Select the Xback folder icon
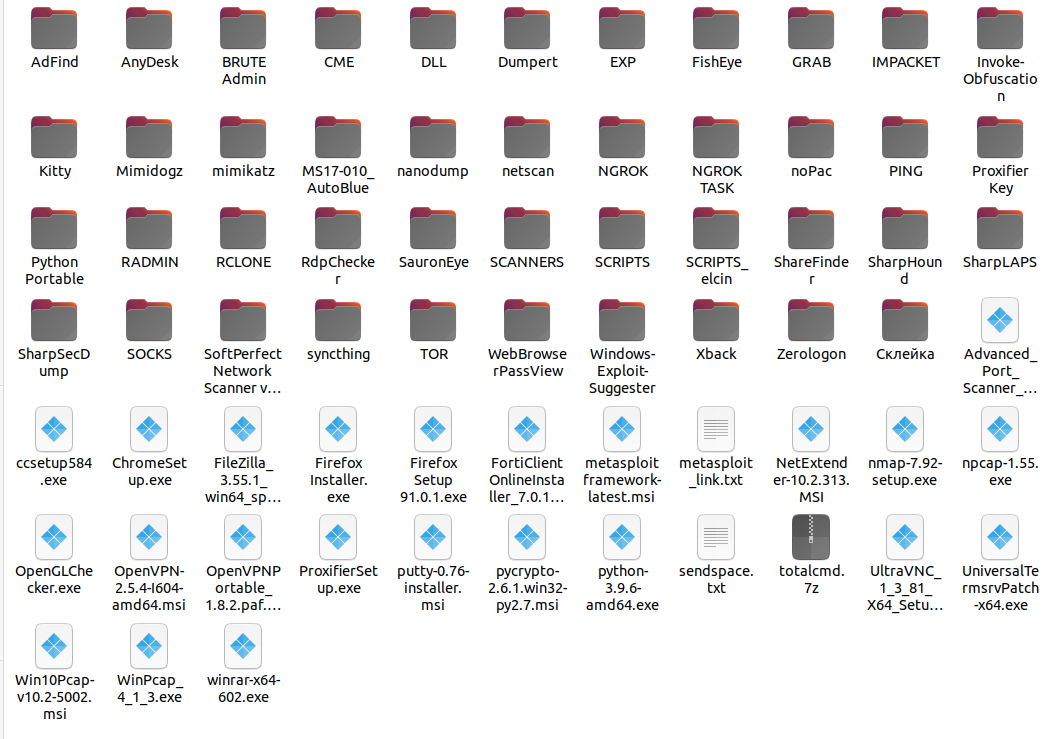Screen dimensions: 1050x739 point(717,321)
